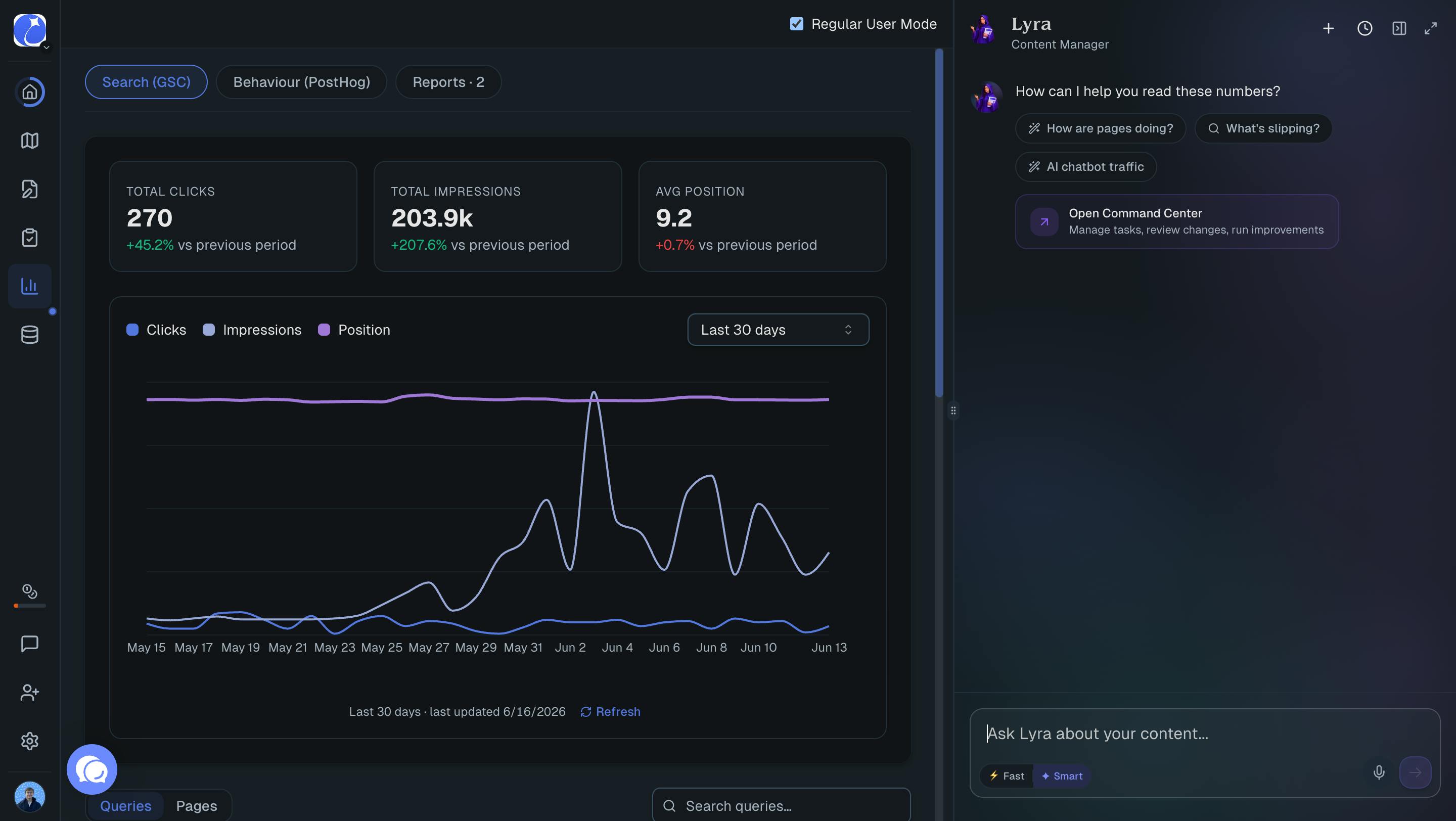Viewport: 1456px width, 821px height.
Task: Open the settings gear sidebar icon
Action: [29, 741]
